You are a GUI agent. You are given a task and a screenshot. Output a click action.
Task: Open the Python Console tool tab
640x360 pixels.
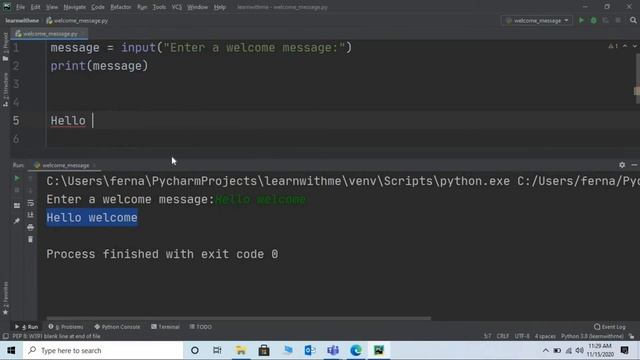tap(117, 327)
